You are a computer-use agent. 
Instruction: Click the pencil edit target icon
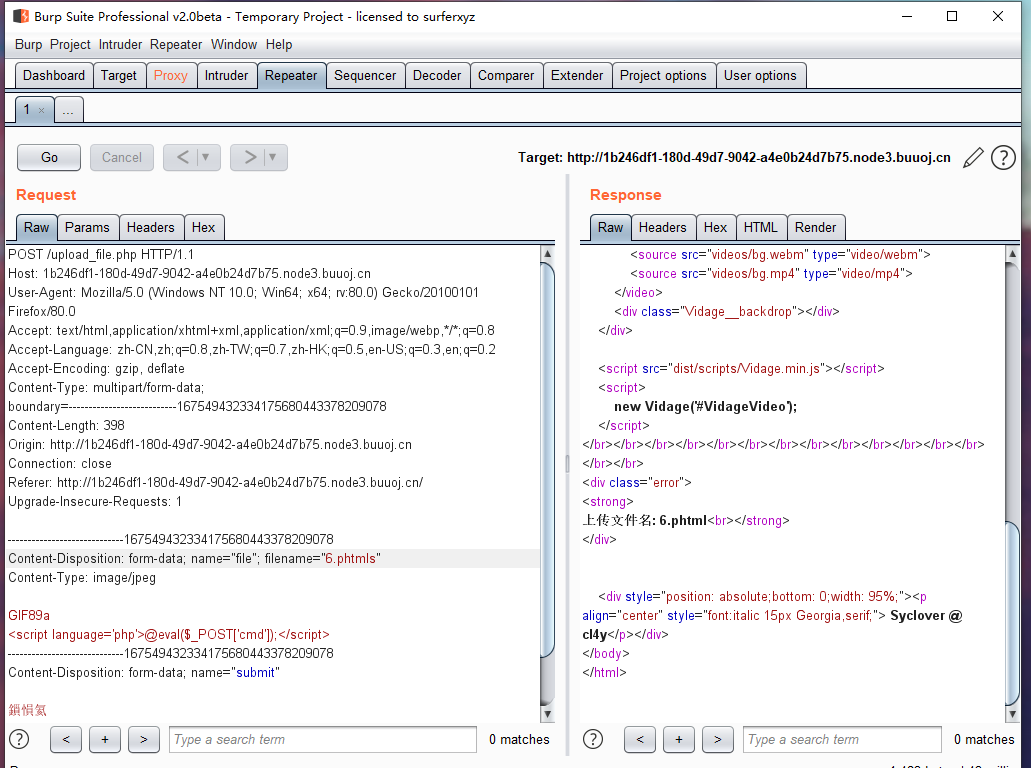point(973,158)
